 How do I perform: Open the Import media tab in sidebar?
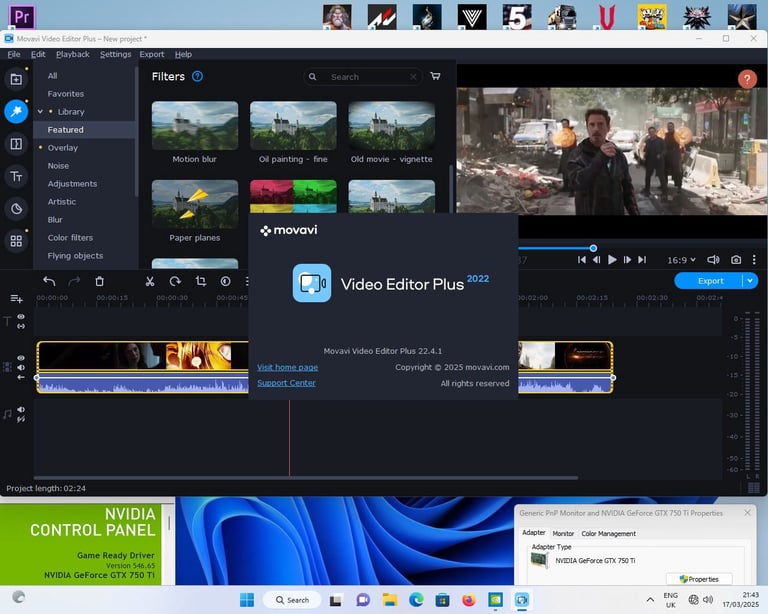pos(16,79)
